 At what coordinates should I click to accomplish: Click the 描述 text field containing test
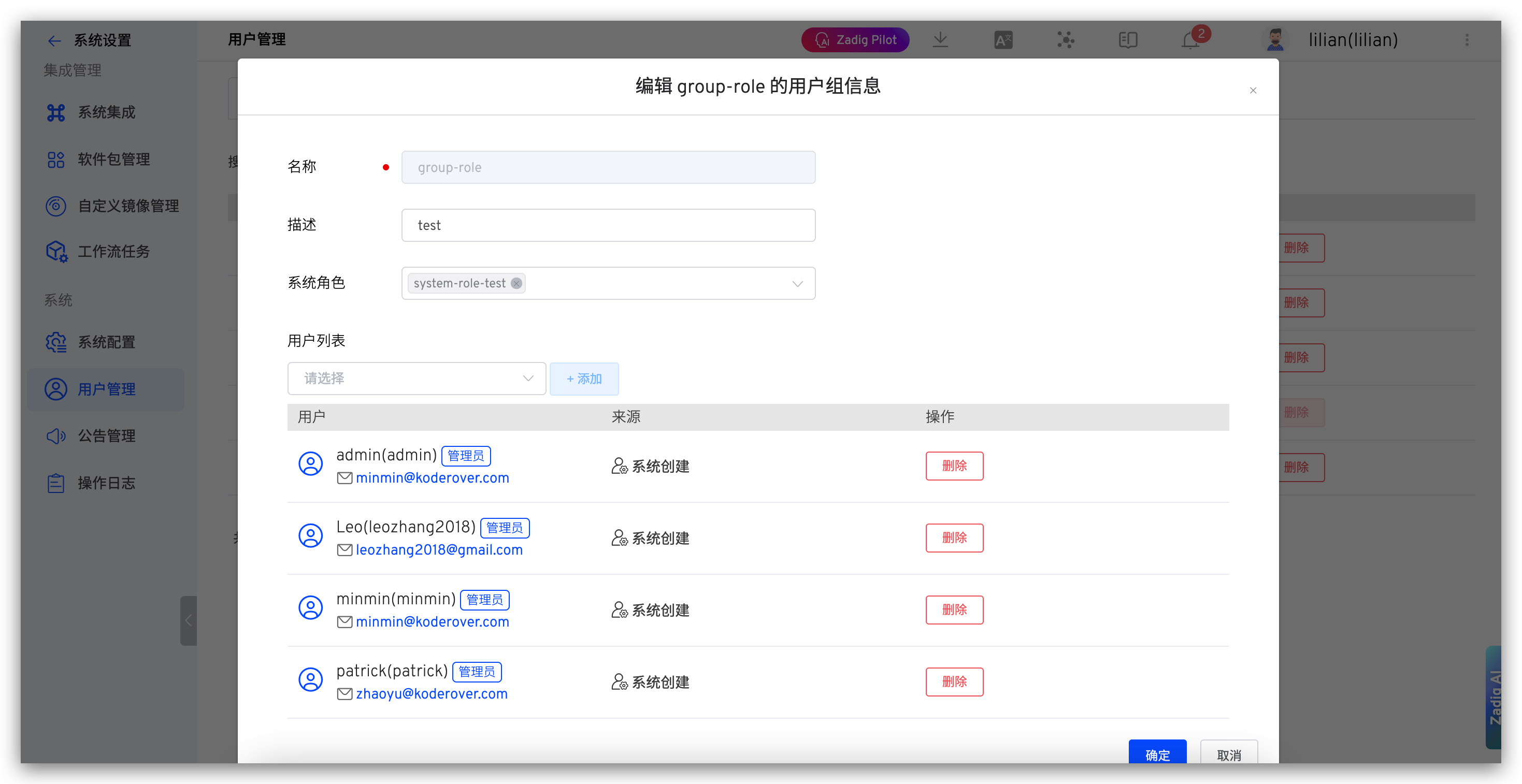pyautogui.click(x=608, y=225)
